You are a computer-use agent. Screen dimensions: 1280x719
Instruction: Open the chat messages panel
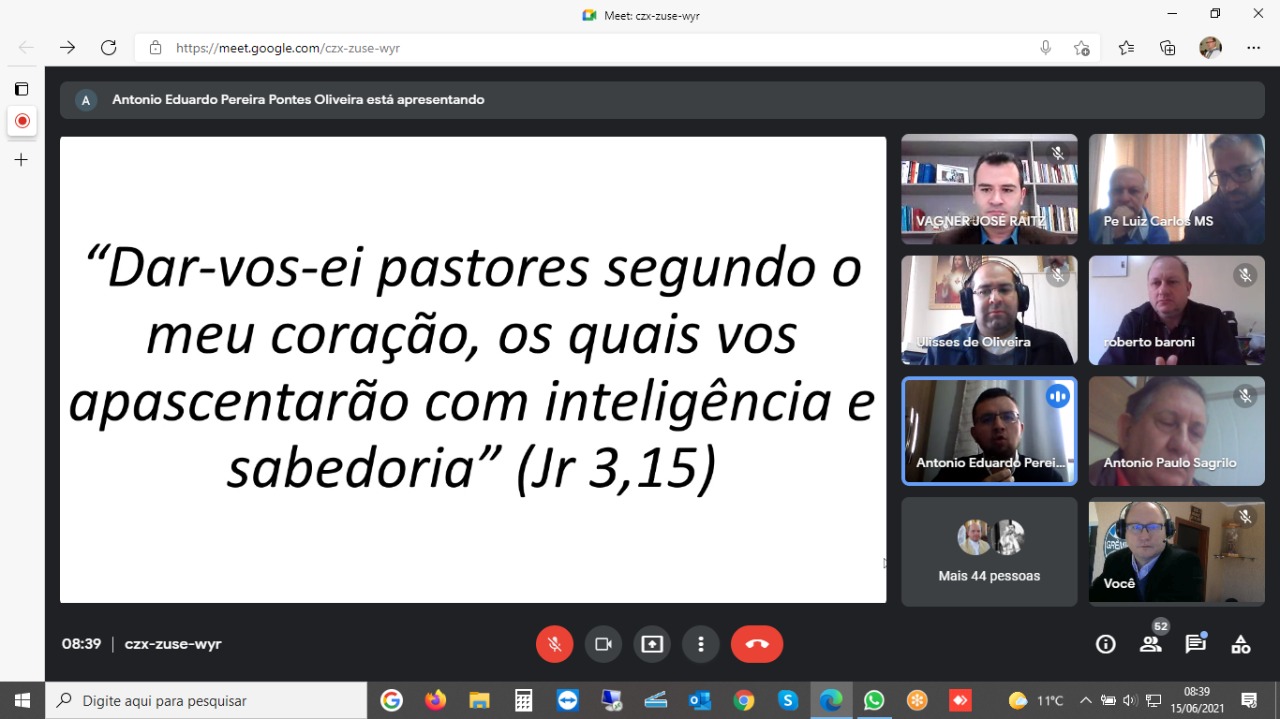click(x=1195, y=644)
